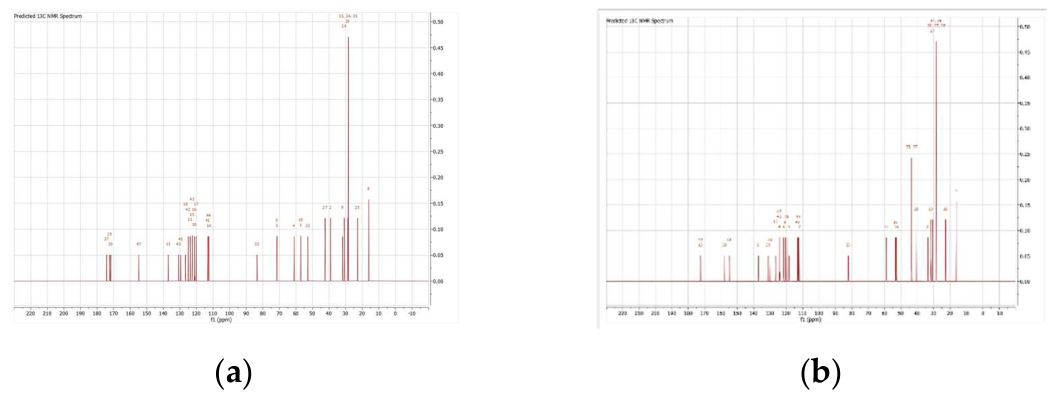
Task: Click the tallest peak line in spectrum (a)
Action: pyautogui.click(x=348, y=159)
